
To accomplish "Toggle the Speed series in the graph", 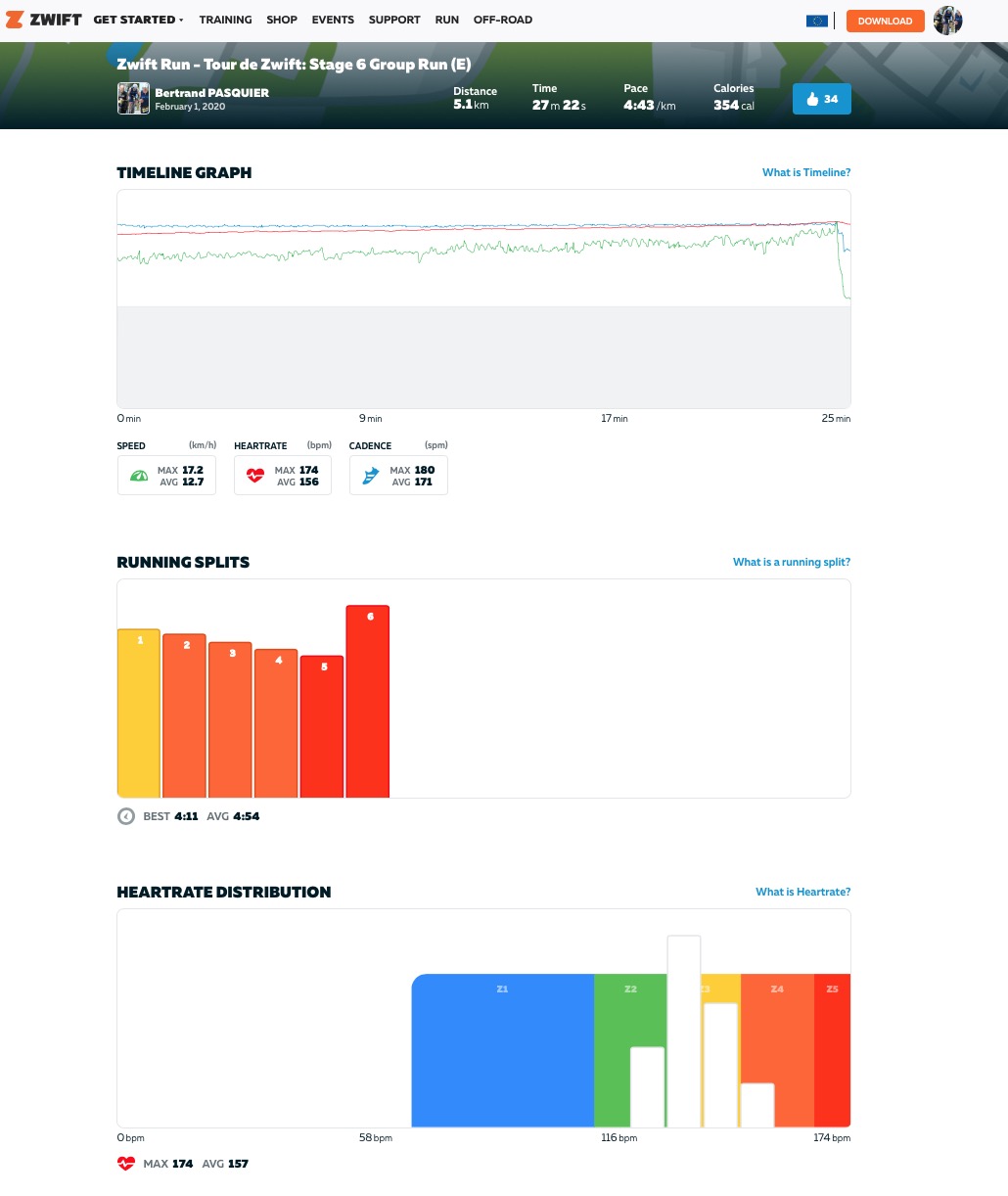I will coord(166,476).
